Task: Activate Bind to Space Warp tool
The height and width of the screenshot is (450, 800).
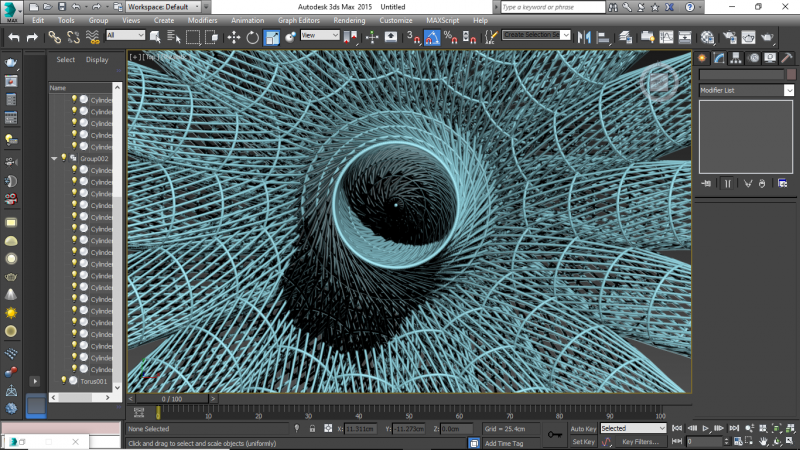Action: [x=92, y=37]
